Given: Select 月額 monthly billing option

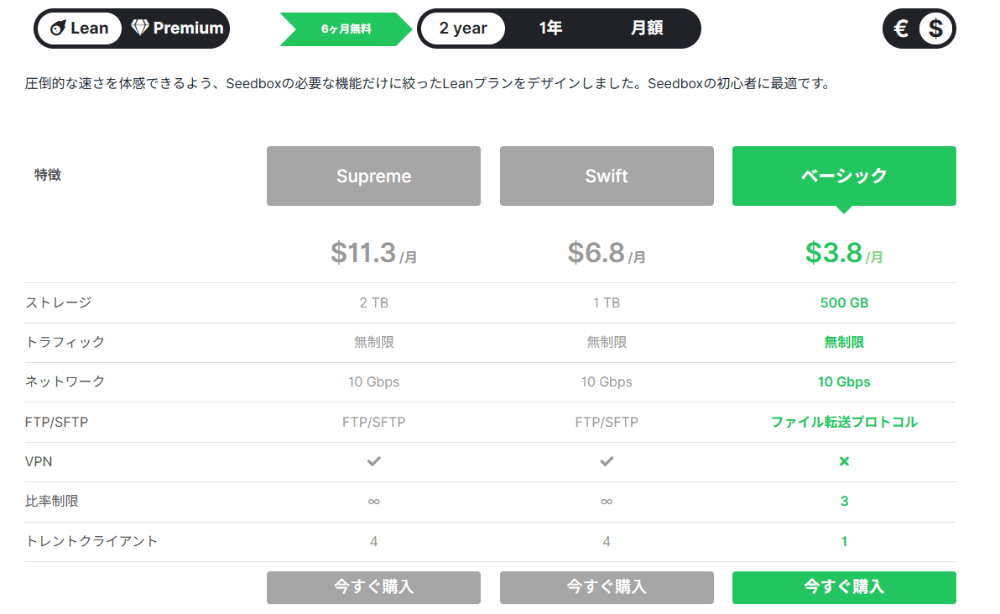Looking at the screenshot, I should [647, 28].
